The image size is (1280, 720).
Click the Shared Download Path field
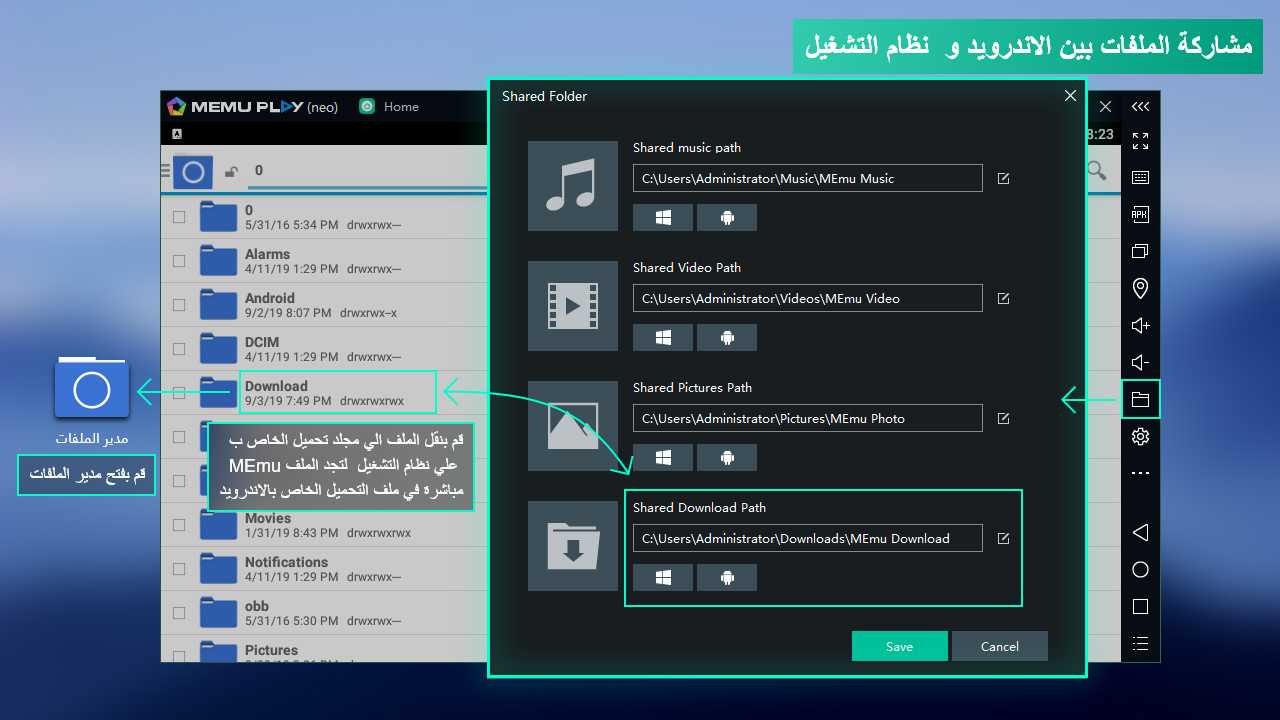808,538
